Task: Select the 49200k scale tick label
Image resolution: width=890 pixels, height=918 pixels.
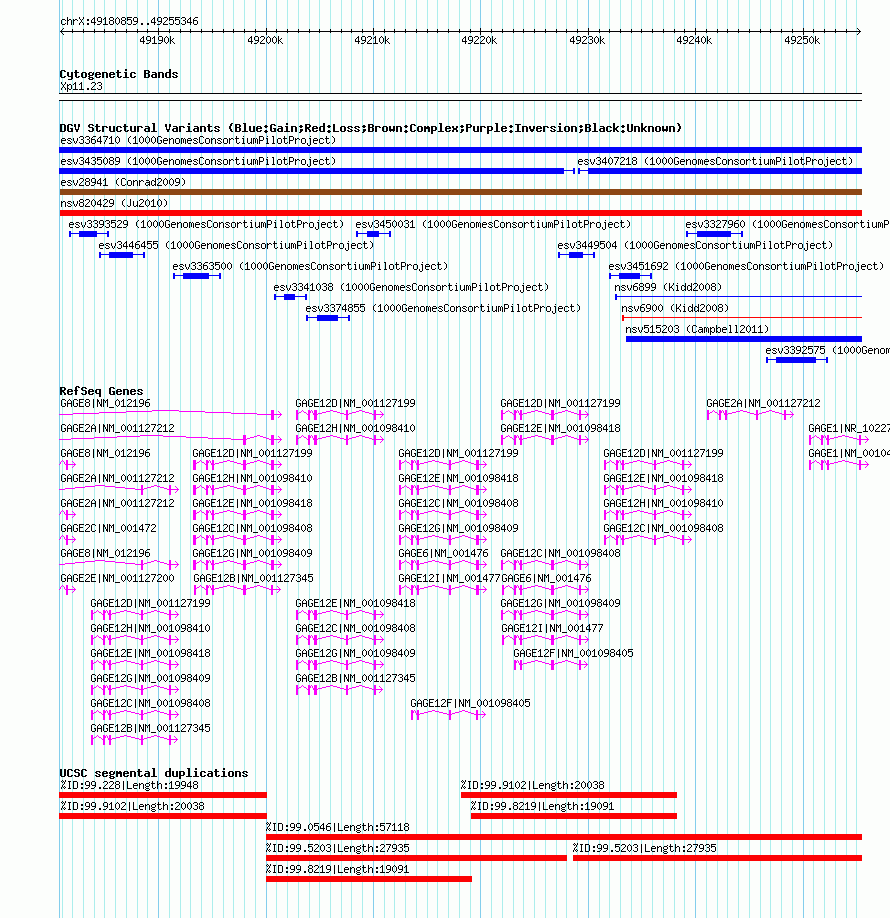Action: click(x=265, y=40)
